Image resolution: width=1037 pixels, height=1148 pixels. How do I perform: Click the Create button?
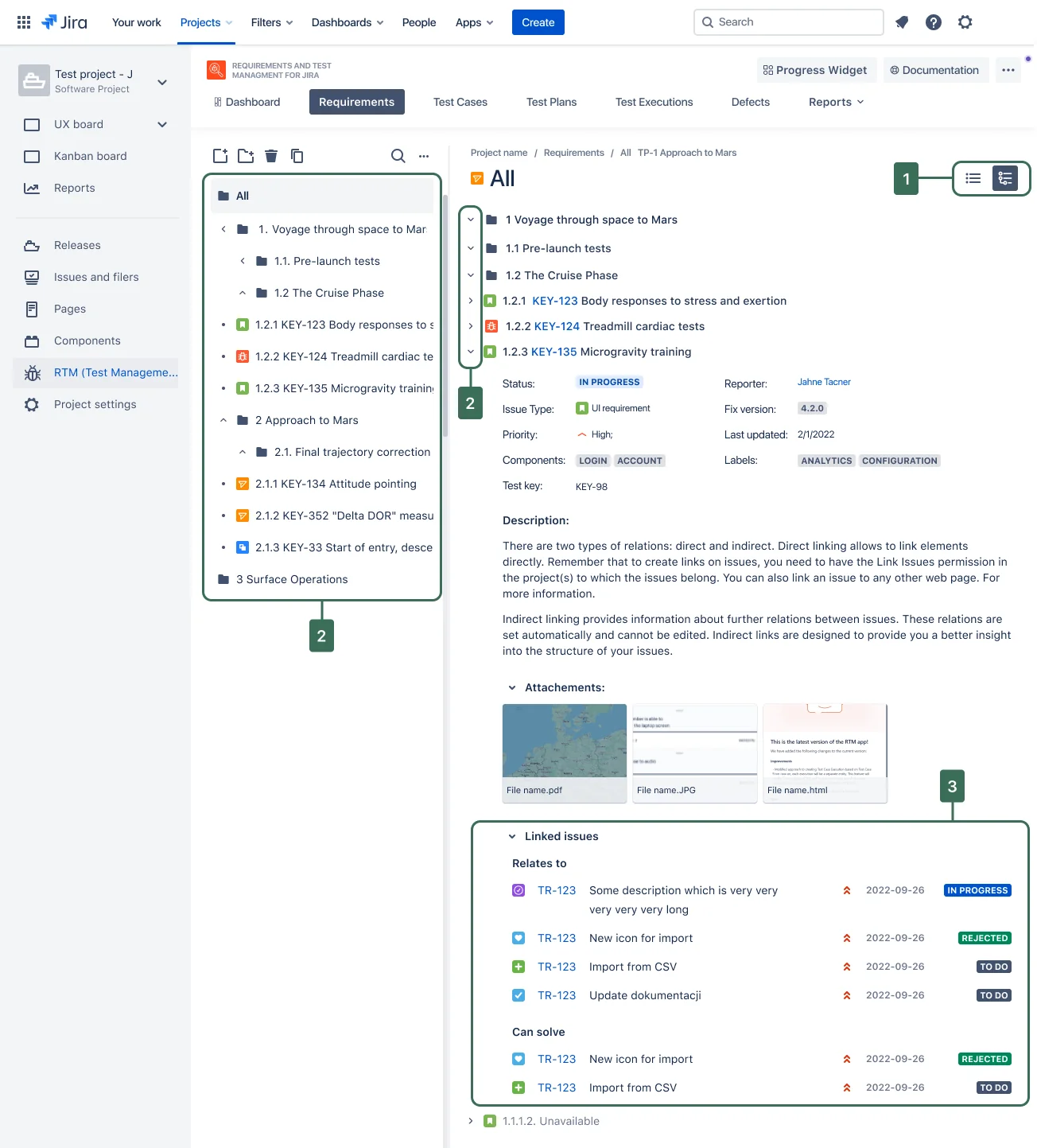click(538, 22)
